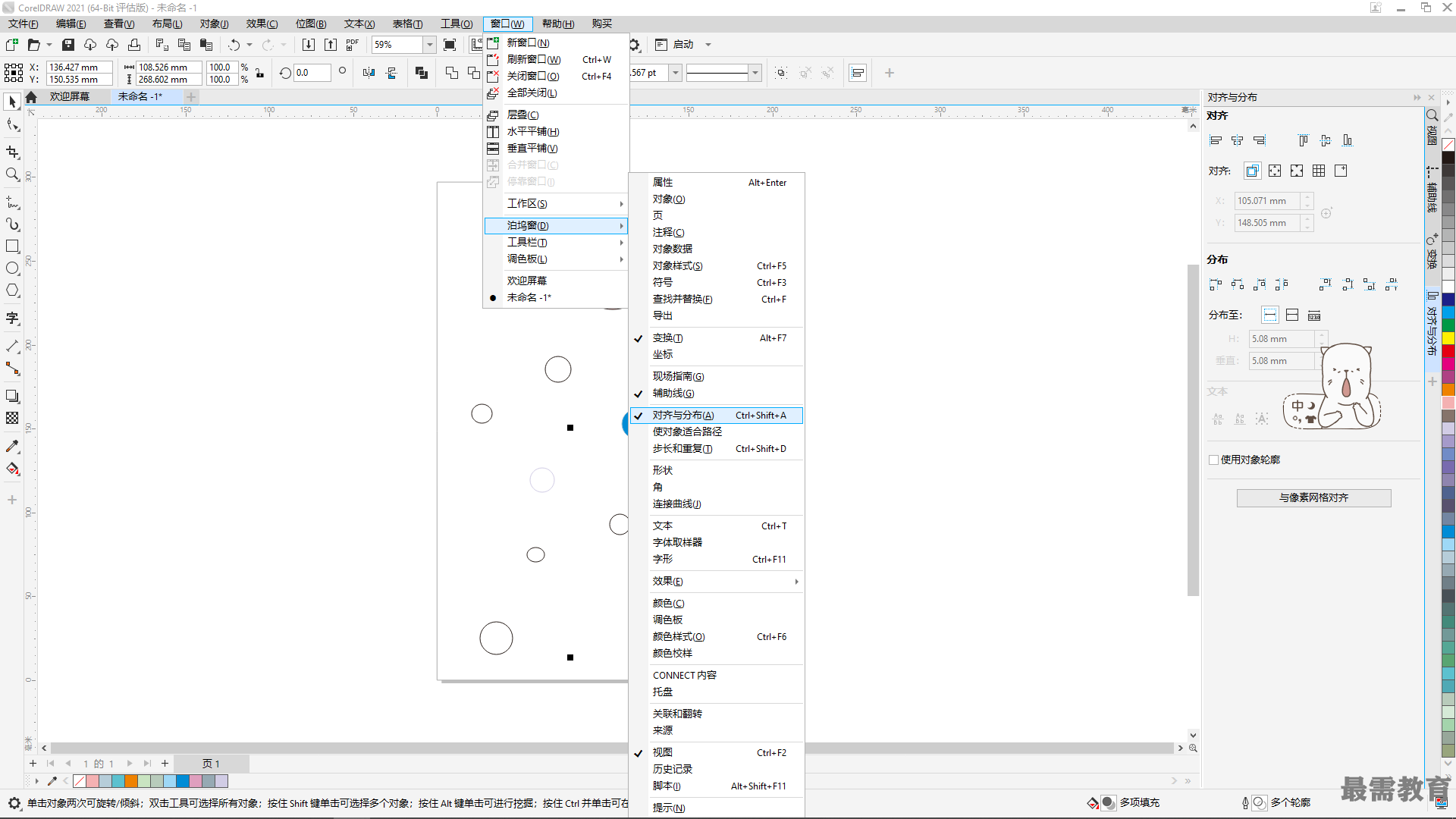Choose 全部关闭 in the Window menu

click(x=557, y=93)
